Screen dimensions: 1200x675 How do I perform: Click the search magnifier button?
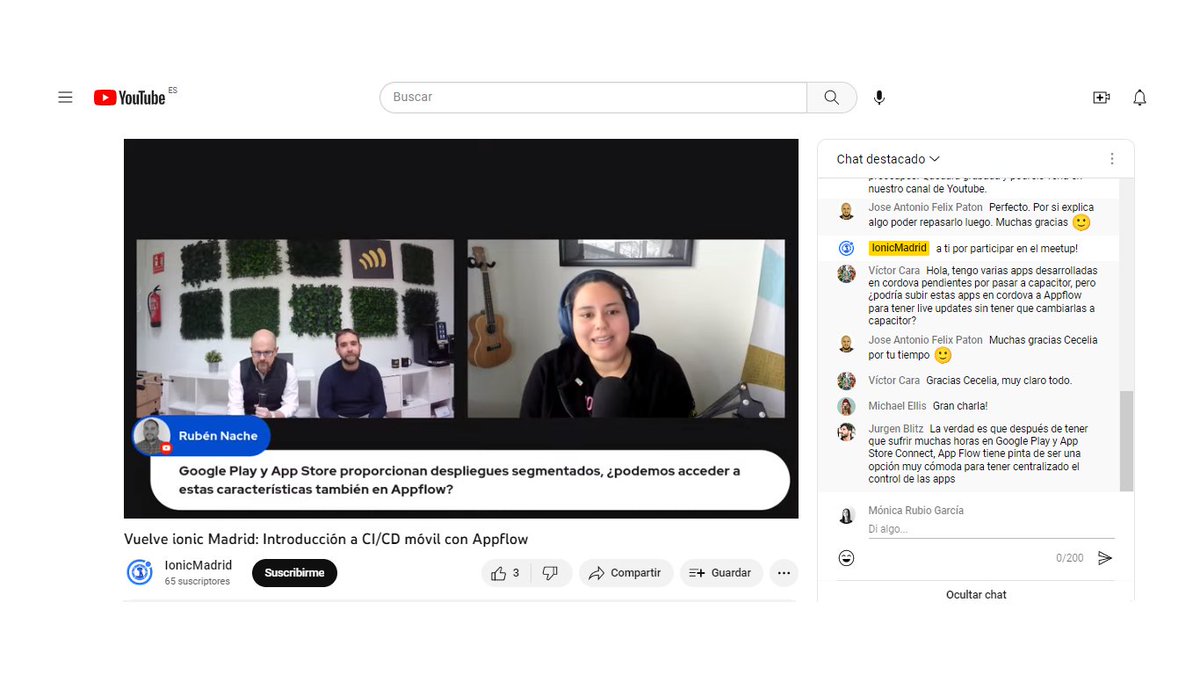[832, 97]
